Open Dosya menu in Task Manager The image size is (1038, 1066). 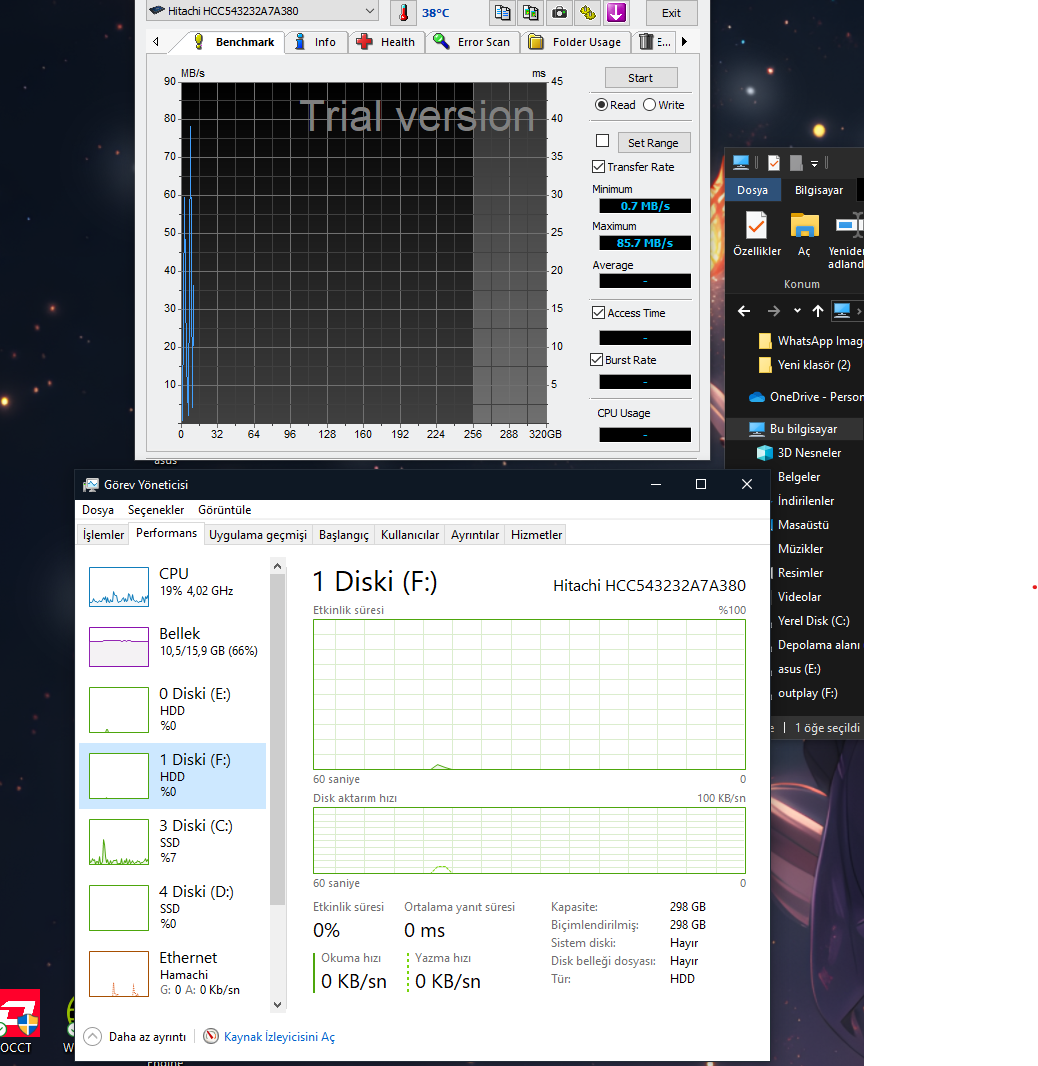[x=98, y=510]
